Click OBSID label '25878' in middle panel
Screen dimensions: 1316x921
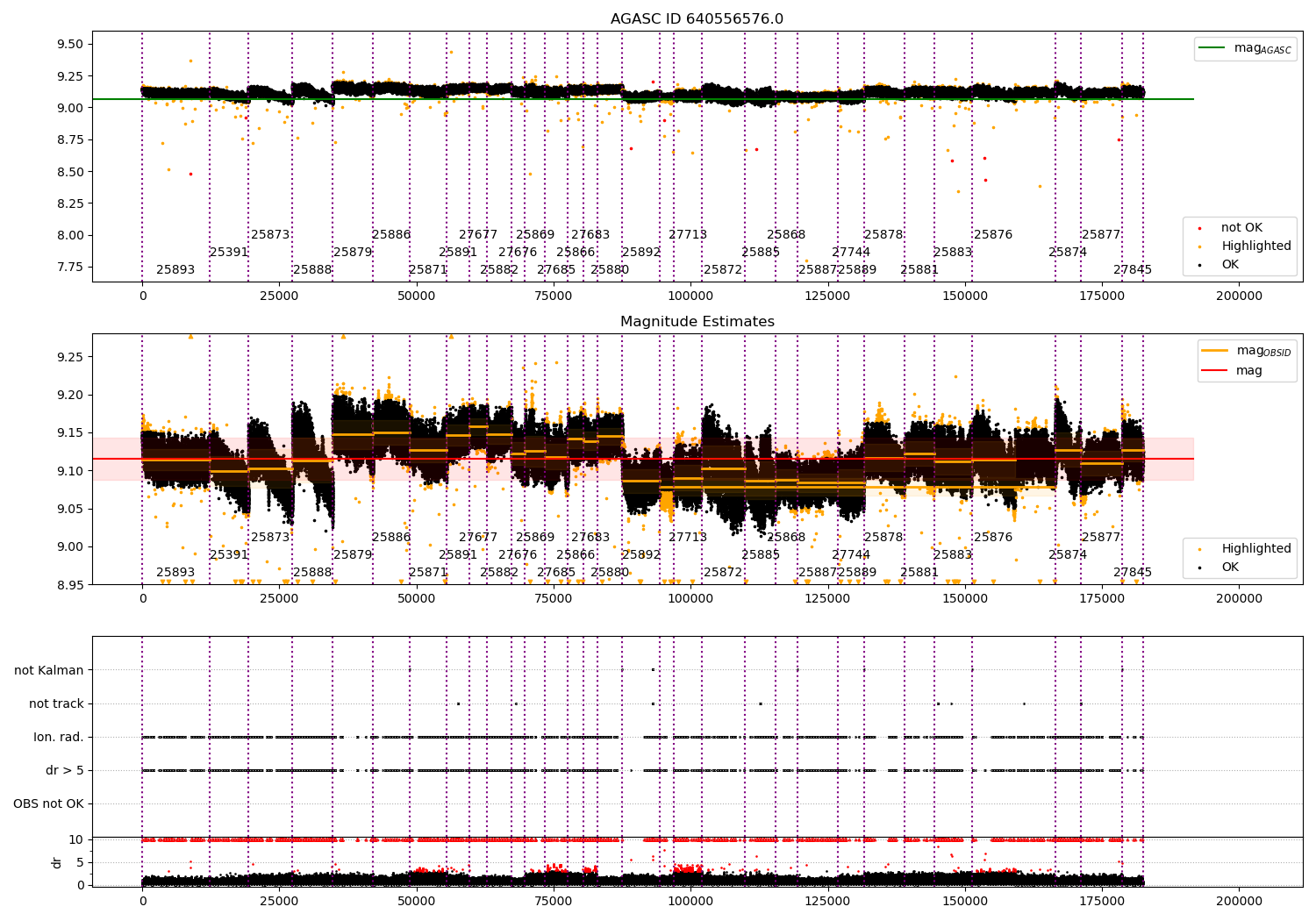click(x=883, y=538)
